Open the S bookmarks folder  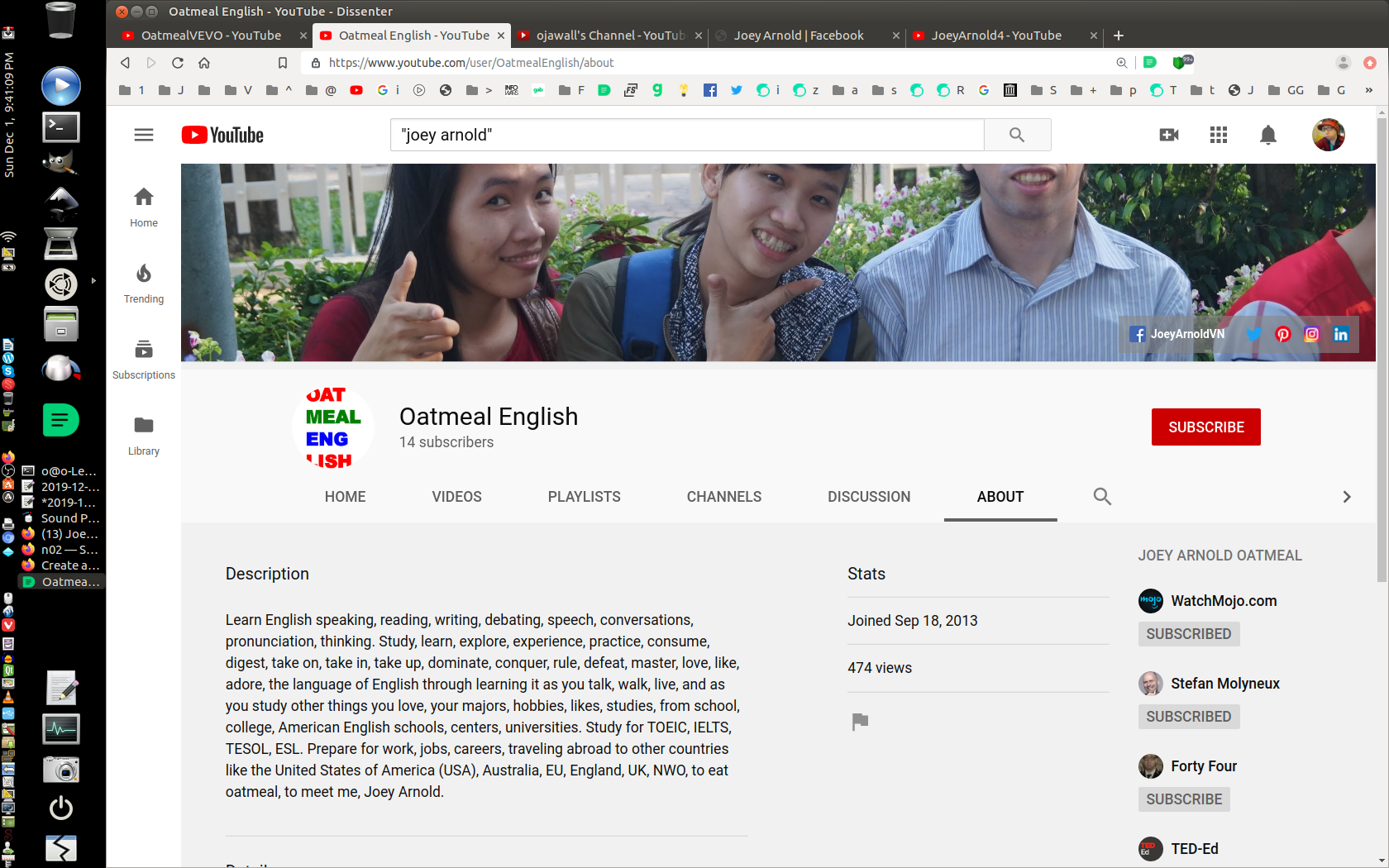click(1044, 90)
